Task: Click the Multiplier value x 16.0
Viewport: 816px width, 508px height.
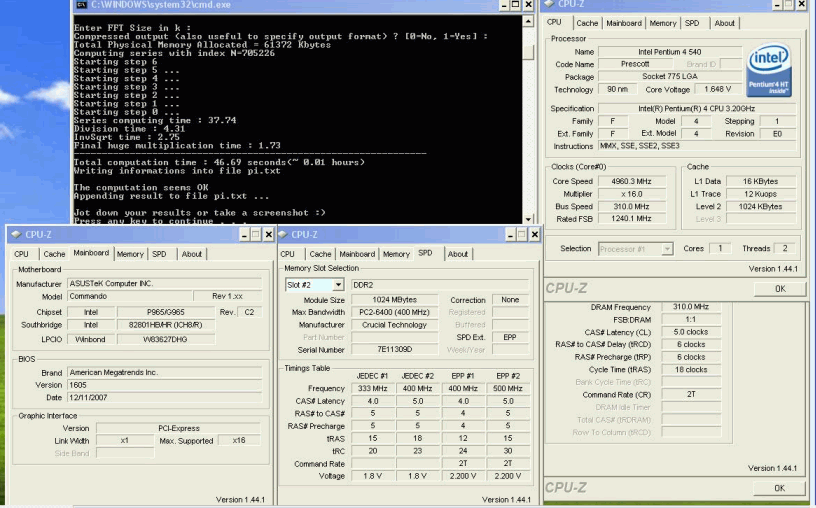Action: [631, 194]
